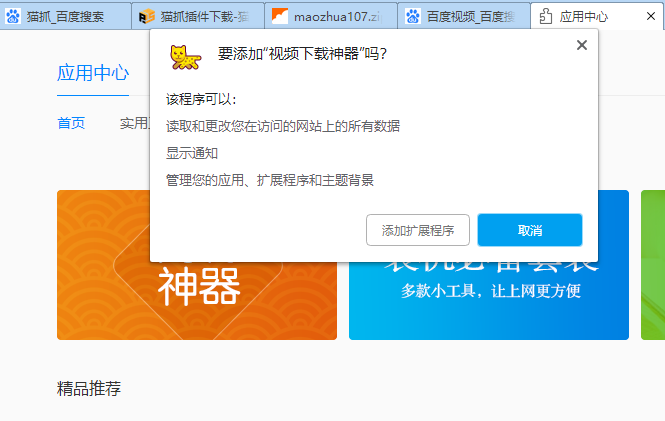Viewport: 665px width, 421px height.
Task: Click the 显示通知 permission text
Action: (192, 153)
